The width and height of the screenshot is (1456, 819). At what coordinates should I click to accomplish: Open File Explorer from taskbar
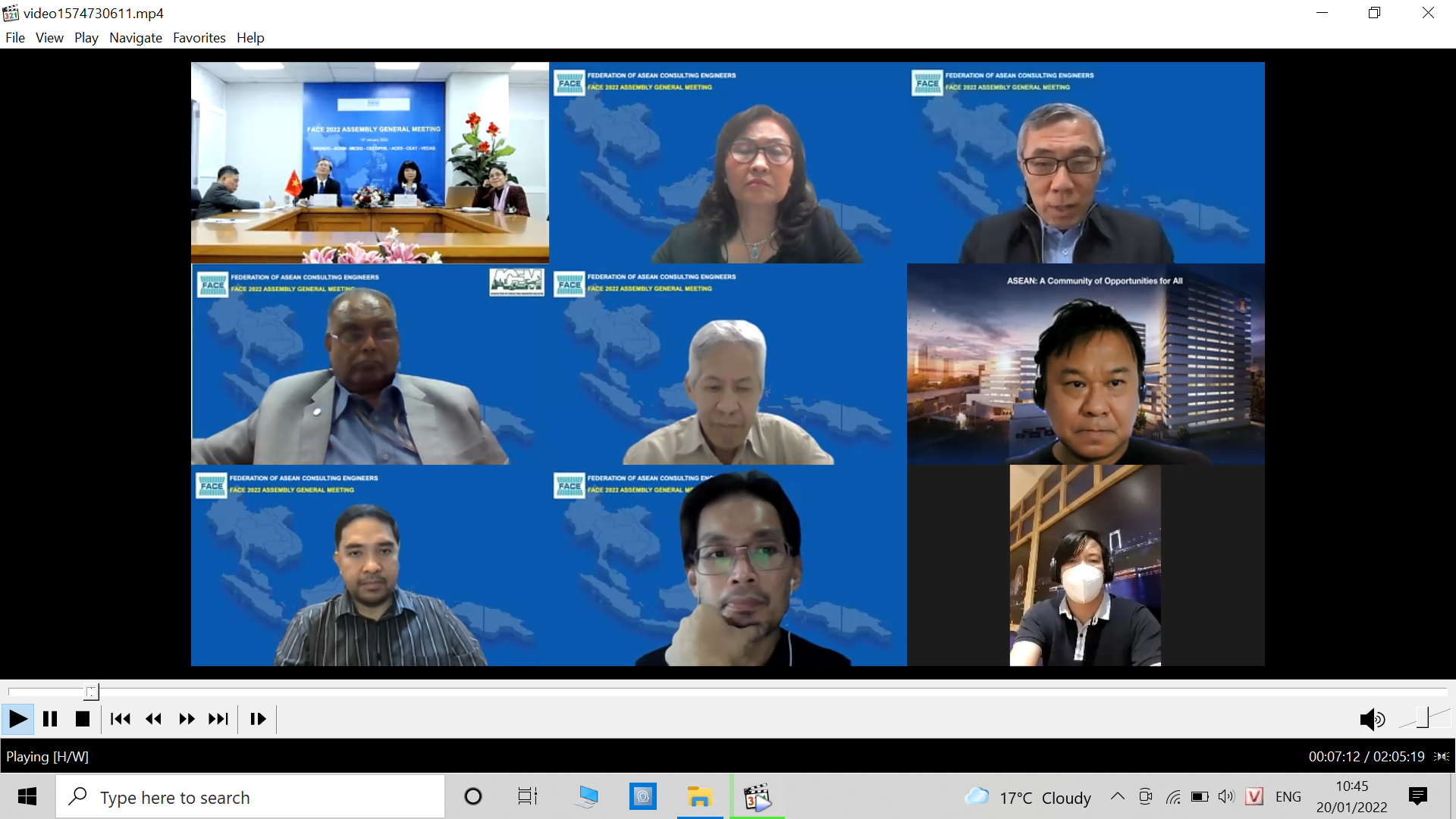click(x=699, y=797)
